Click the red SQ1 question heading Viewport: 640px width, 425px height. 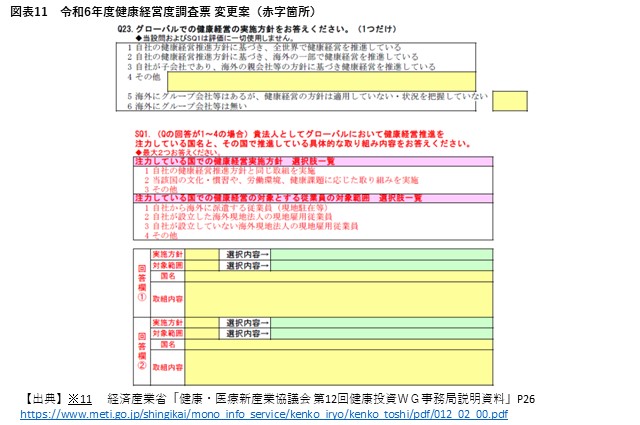tap(303, 139)
